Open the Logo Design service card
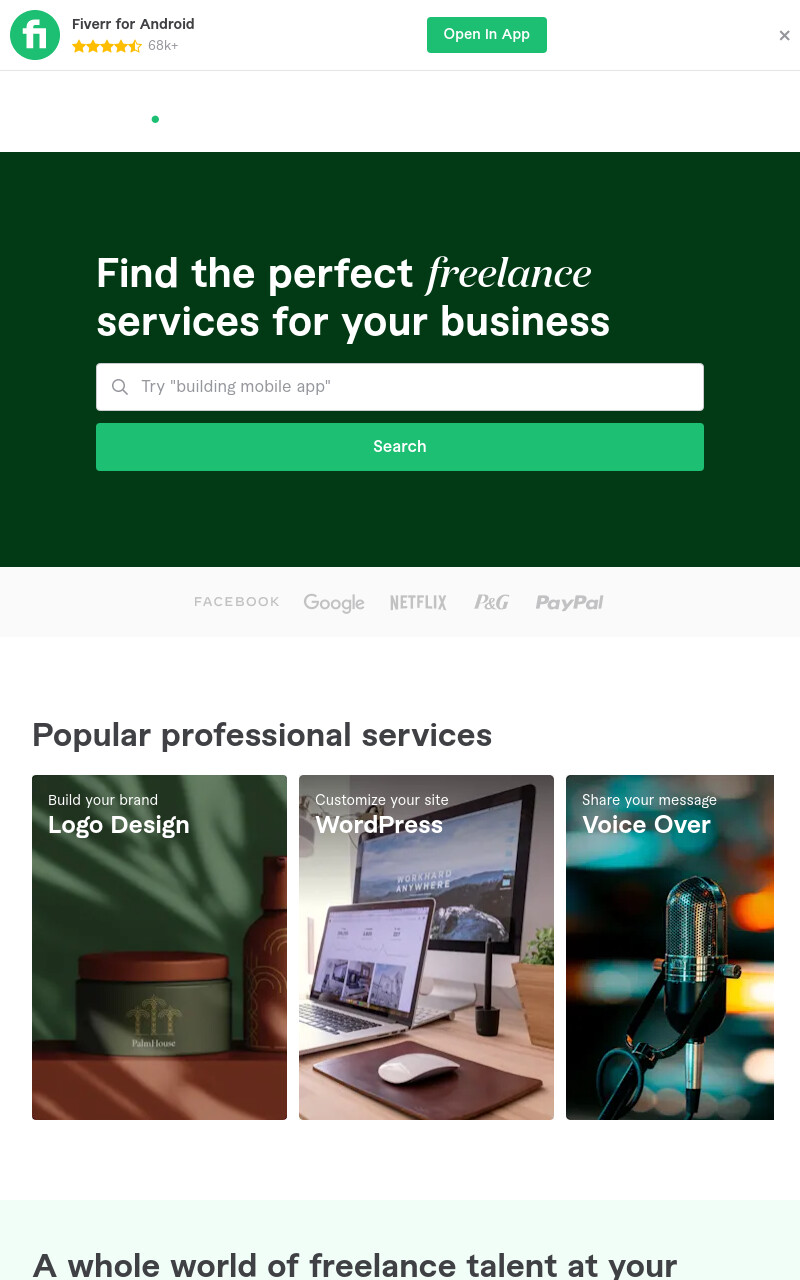Image resolution: width=800 pixels, height=1280 pixels. click(x=159, y=947)
